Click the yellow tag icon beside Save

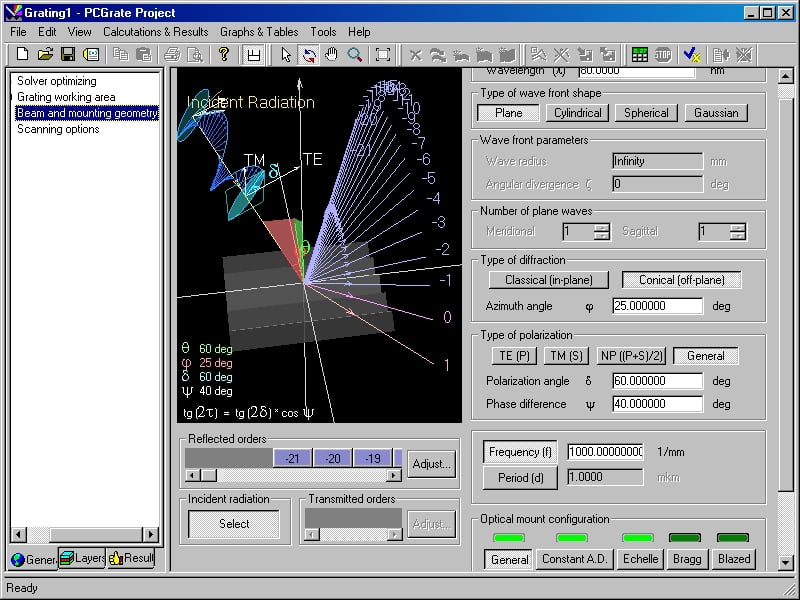click(91, 54)
